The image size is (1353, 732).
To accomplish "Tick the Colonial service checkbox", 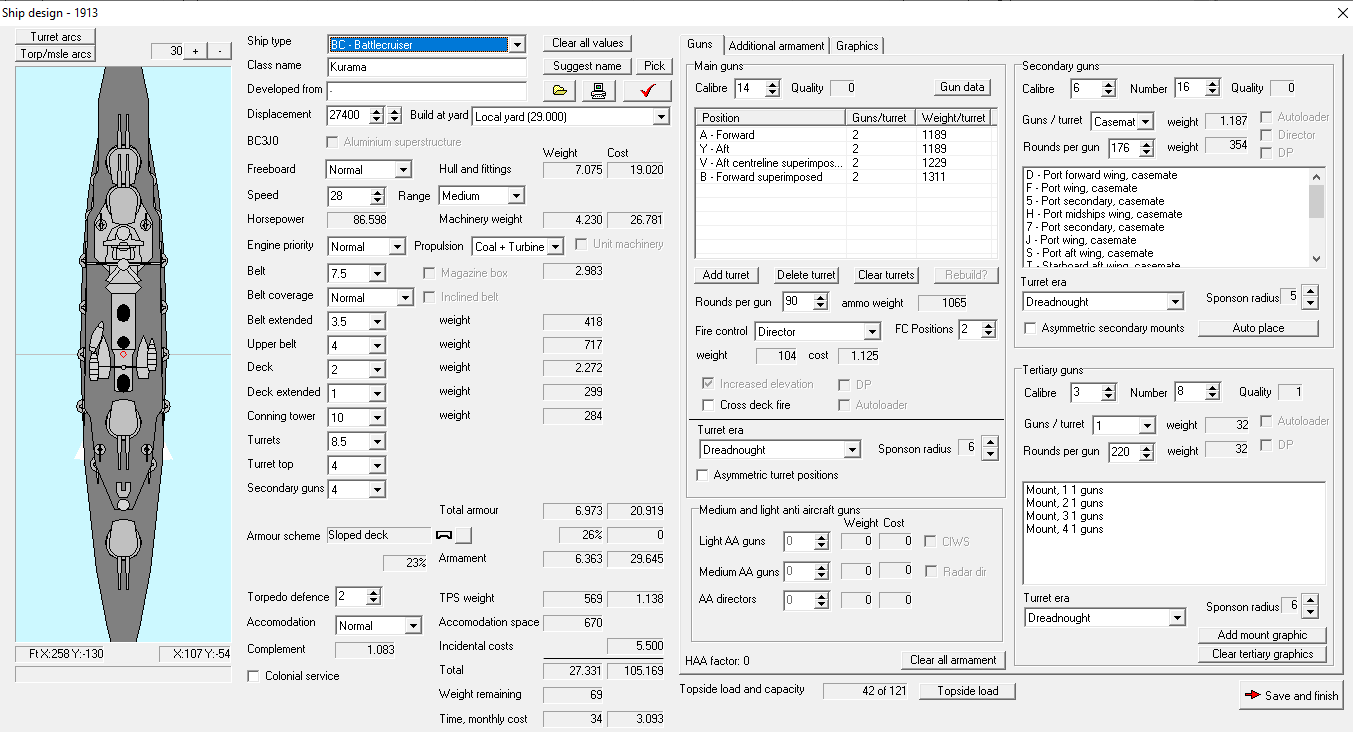I will [x=254, y=676].
